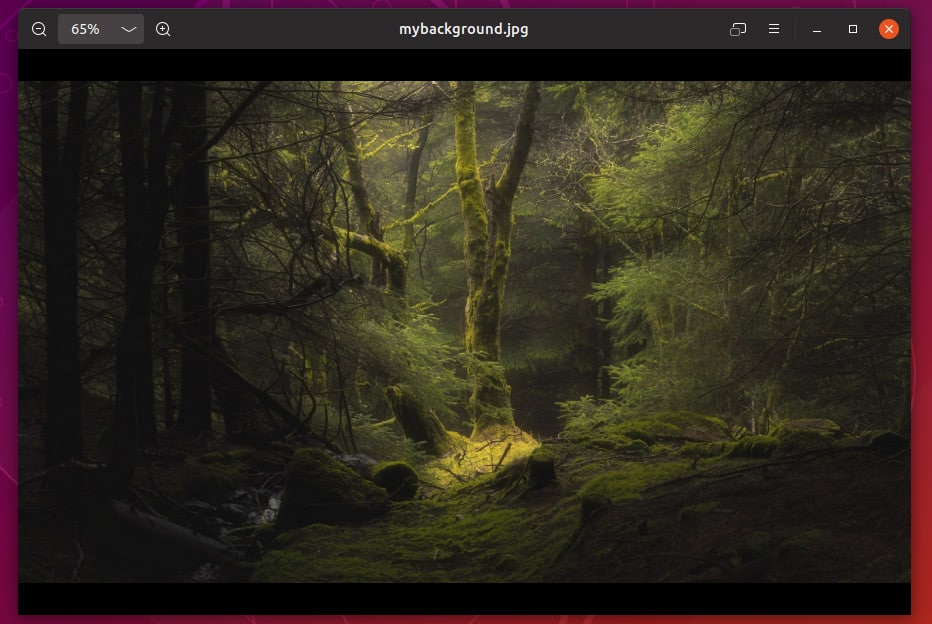Image resolution: width=932 pixels, height=624 pixels.
Task: Click the forest photograph
Action: pyautogui.click(x=466, y=330)
